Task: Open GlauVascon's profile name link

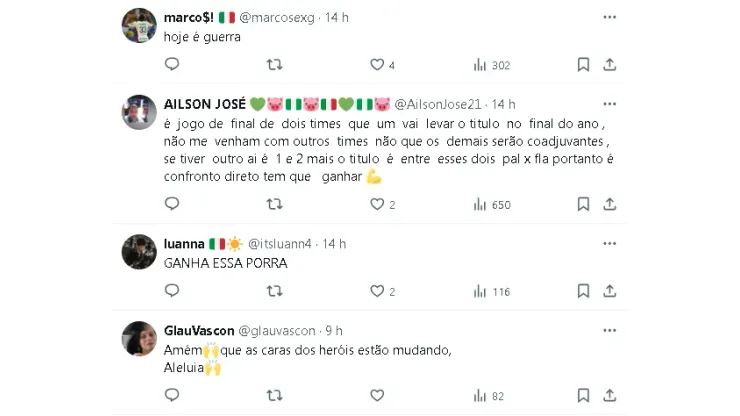Action: [199, 331]
